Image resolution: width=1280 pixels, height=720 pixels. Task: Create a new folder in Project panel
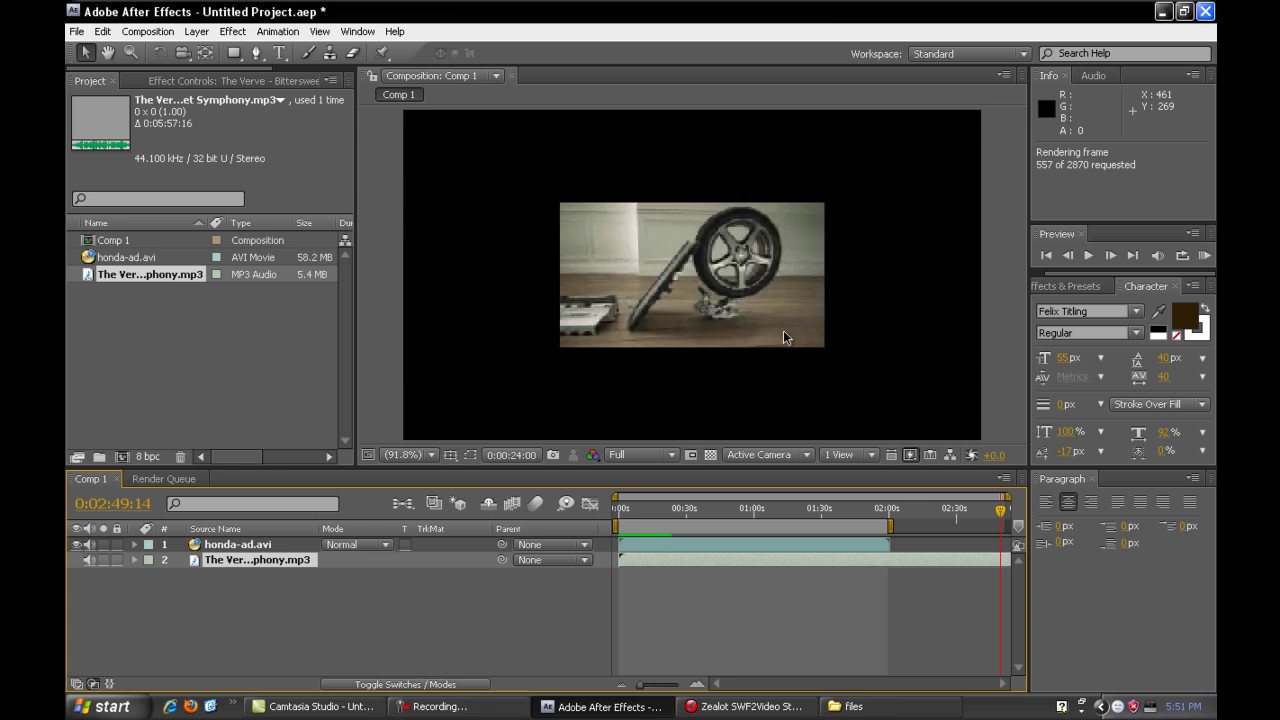click(x=99, y=457)
